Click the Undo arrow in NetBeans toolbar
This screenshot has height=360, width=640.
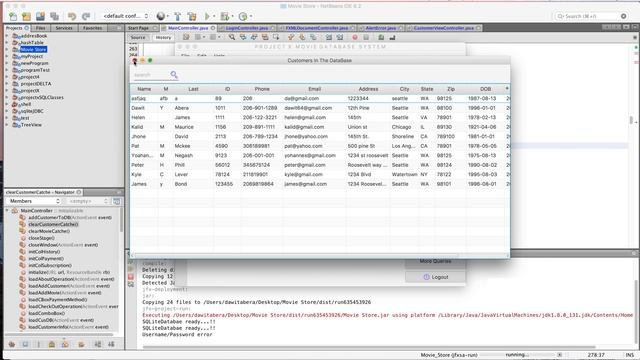tap(72, 16)
